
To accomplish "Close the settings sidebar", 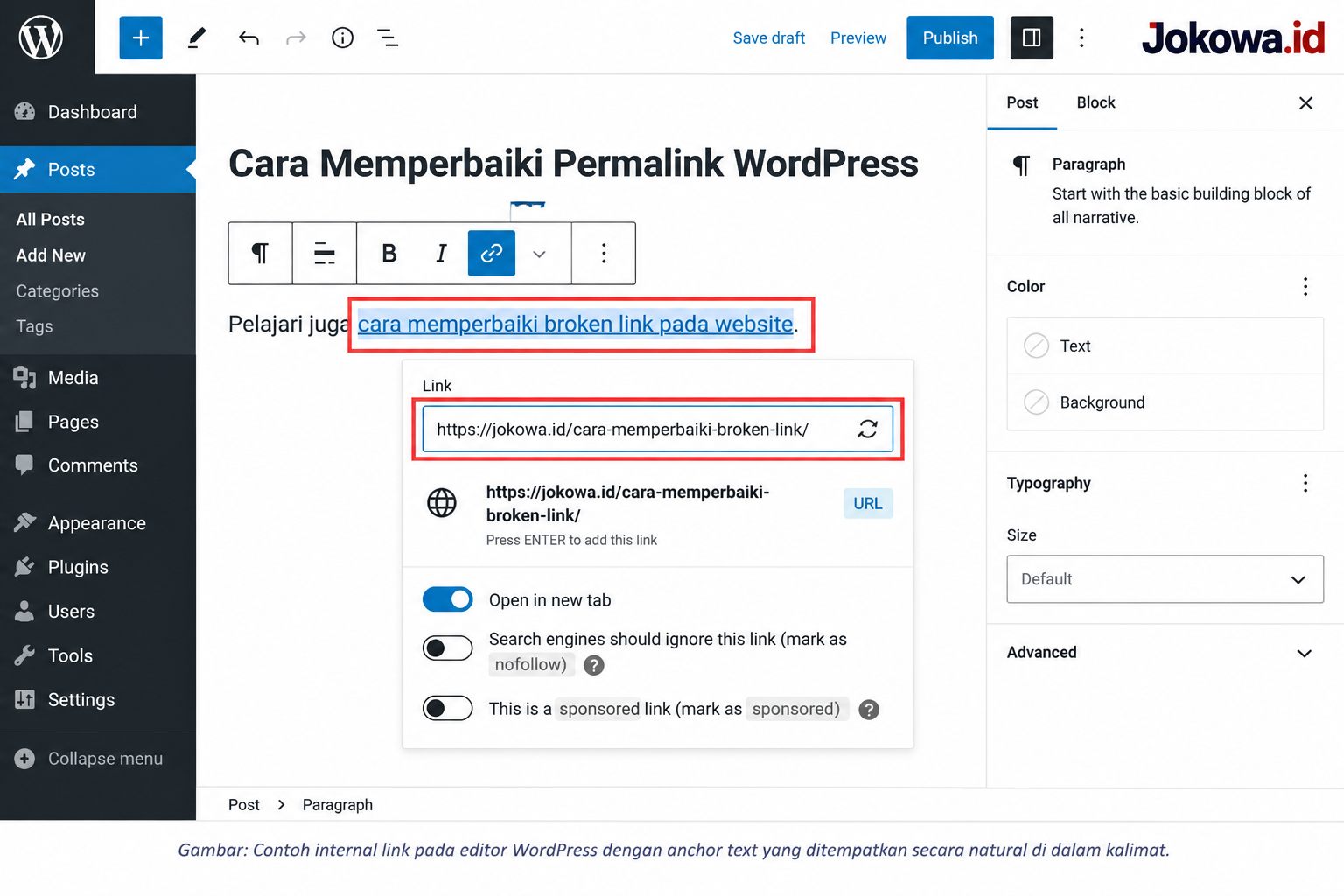I will click(x=1305, y=103).
